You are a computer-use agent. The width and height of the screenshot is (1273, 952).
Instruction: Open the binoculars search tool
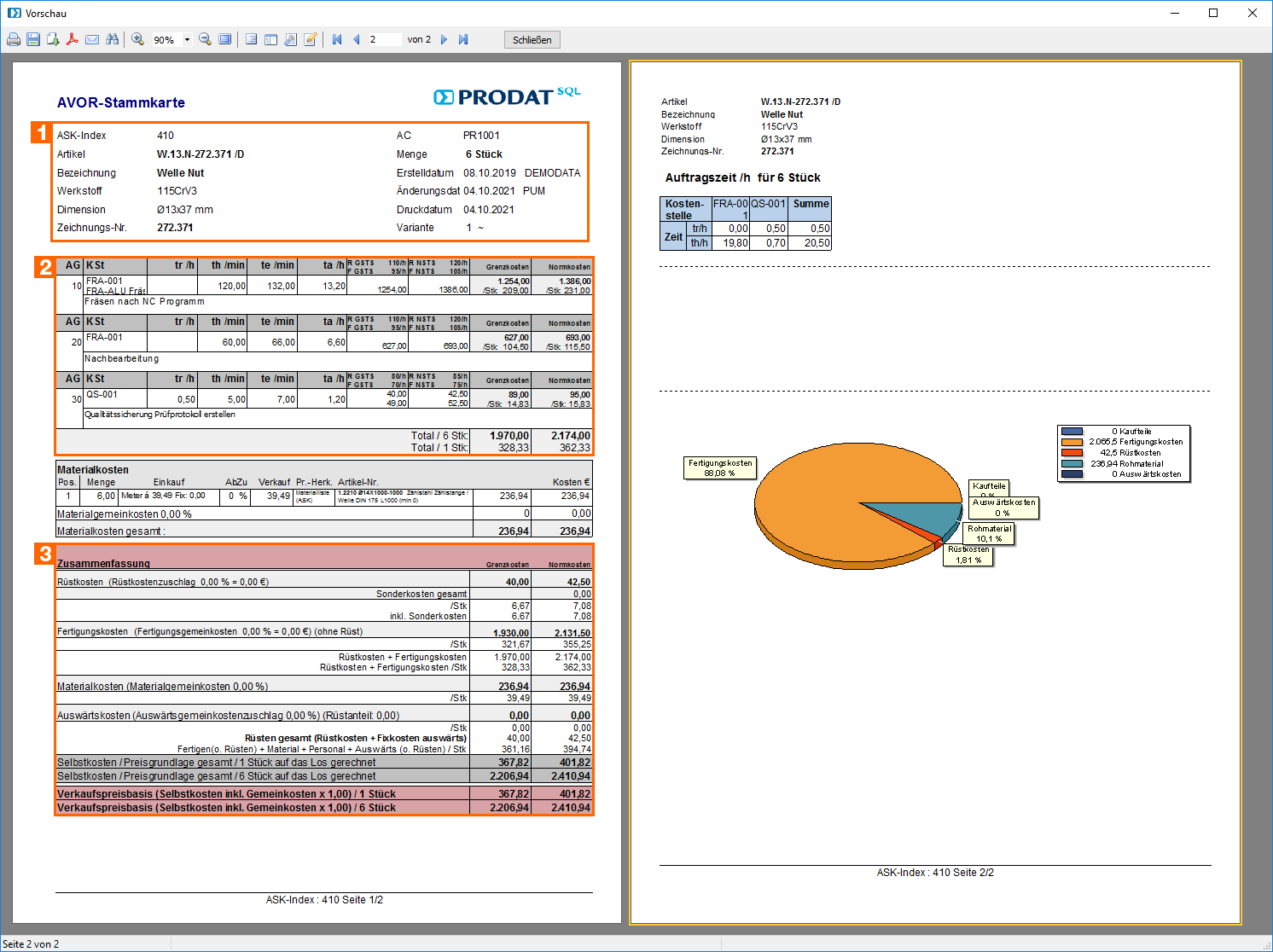click(x=112, y=39)
